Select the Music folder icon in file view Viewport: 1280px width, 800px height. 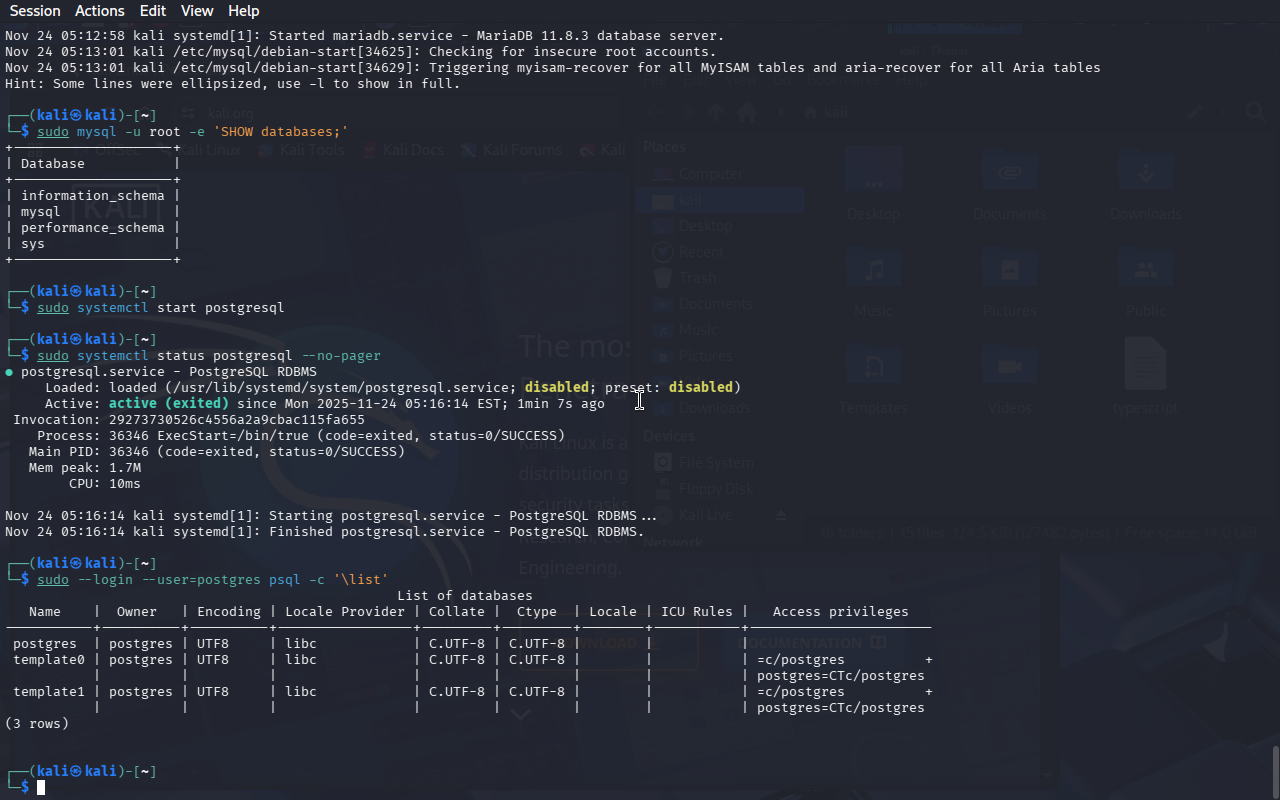pos(873,272)
